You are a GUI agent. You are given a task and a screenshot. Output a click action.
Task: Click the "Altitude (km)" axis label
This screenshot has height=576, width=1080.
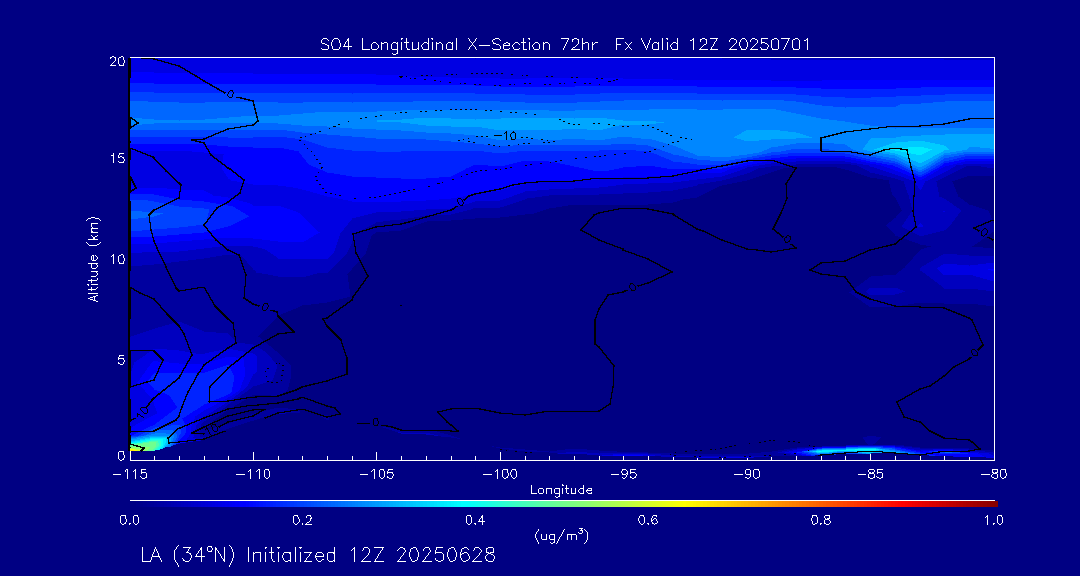click(93, 258)
